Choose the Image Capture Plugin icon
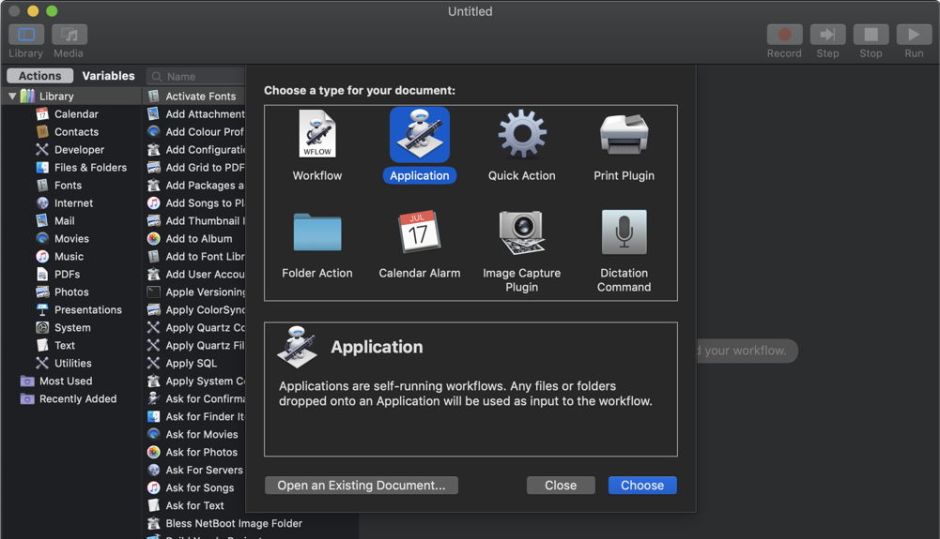Image resolution: width=940 pixels, height=539 pixels. pyautogui.click(x=522, y=233)
